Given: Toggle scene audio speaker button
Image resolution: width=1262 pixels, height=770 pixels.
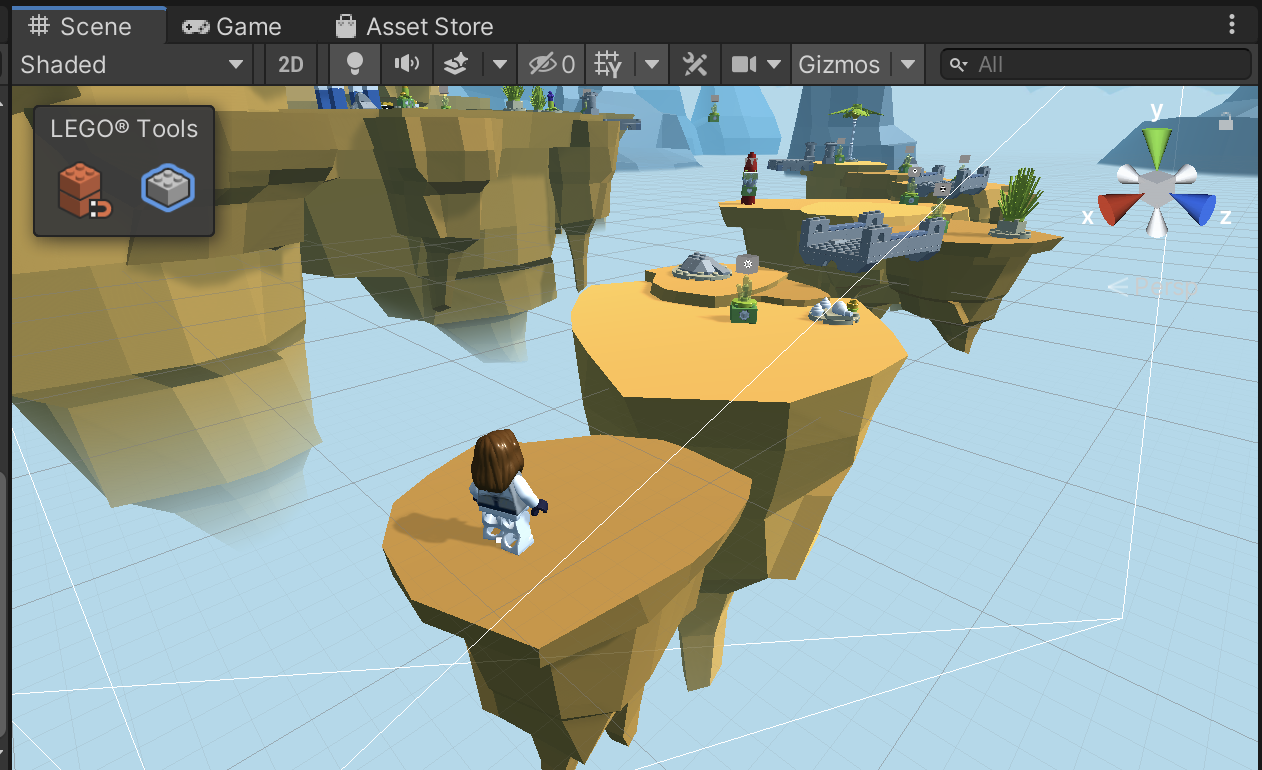Looking at the screenshot, I should 406,65.
